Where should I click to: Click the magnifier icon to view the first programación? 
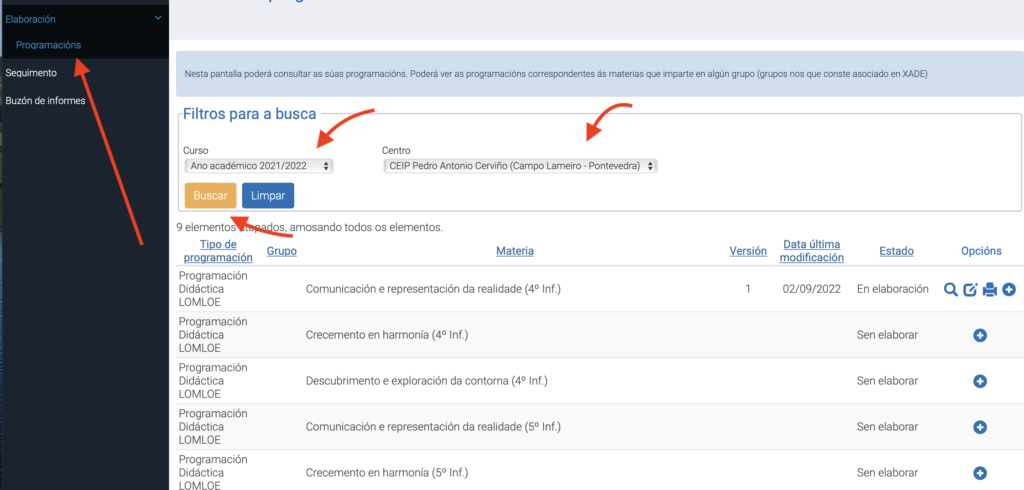[x=950, y=290]
